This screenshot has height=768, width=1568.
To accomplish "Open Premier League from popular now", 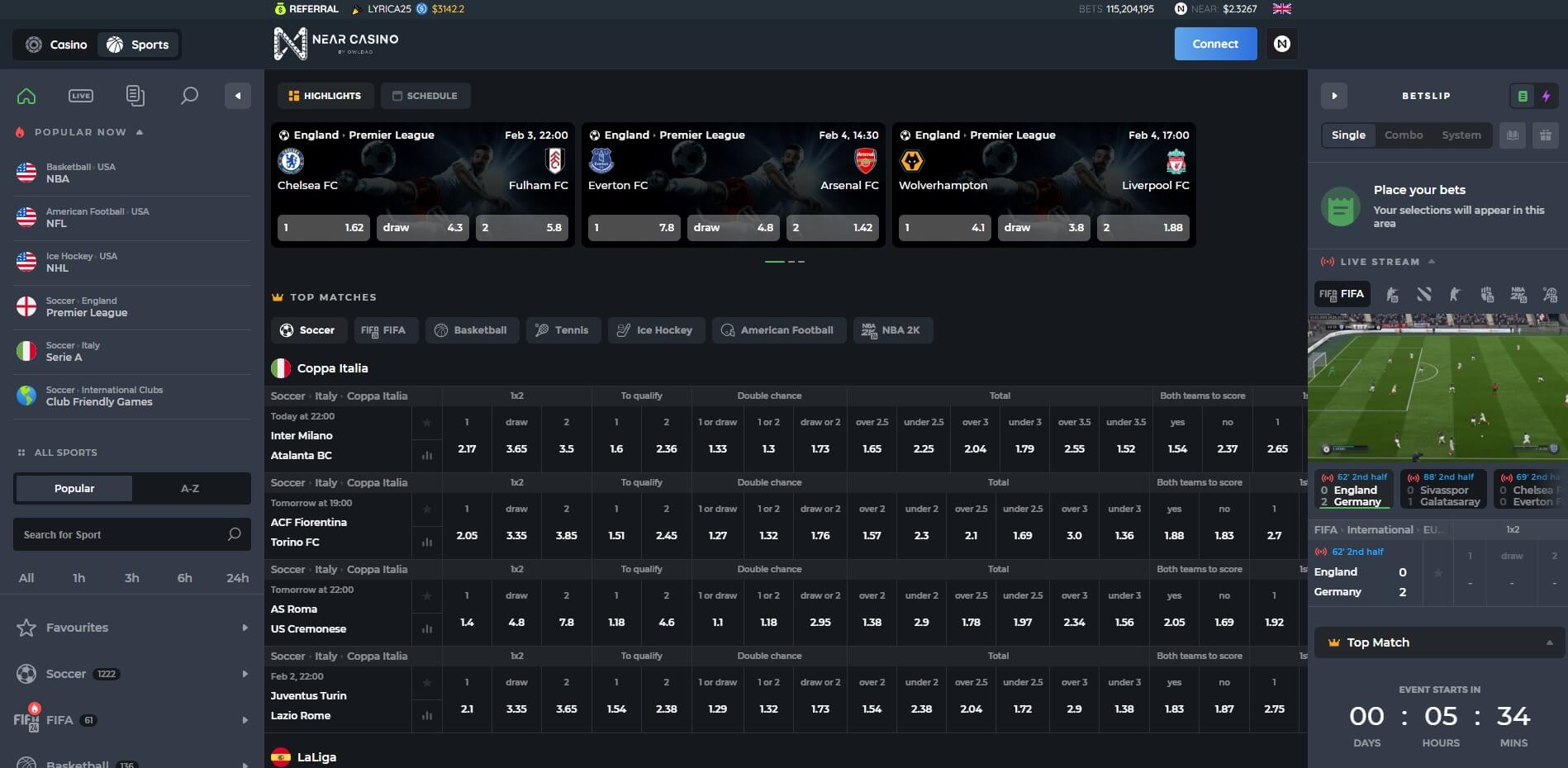I will tap(132, 307).
